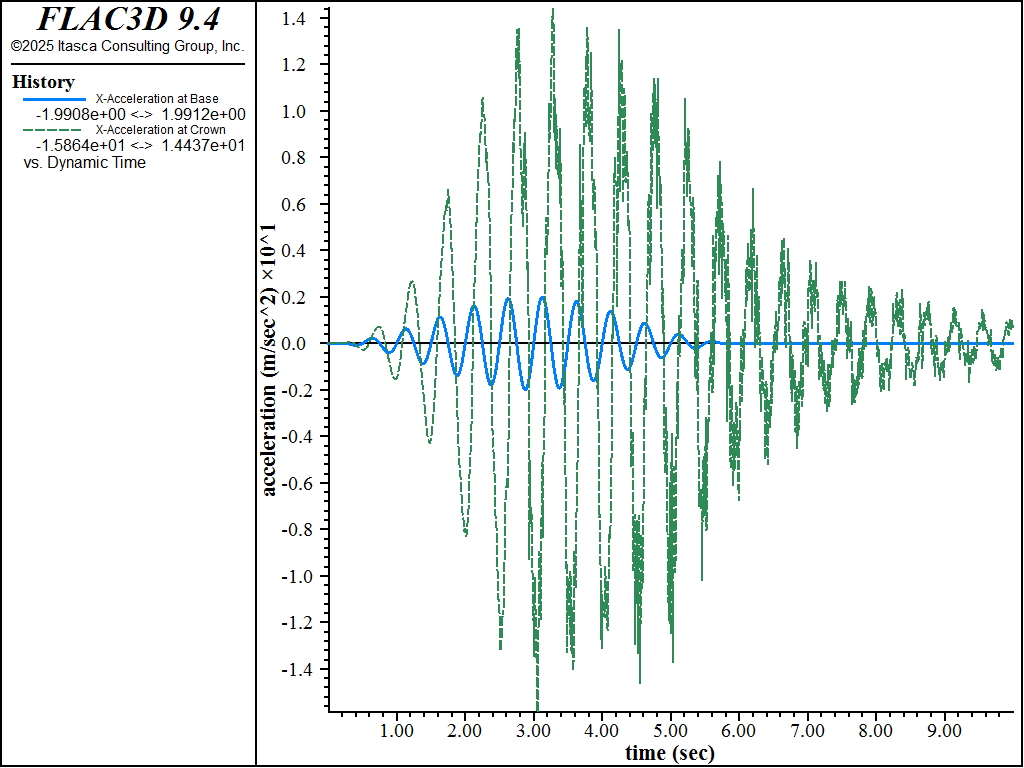Viewport: 1024px width, 768px height.
Task: Click the 1.00 tick on the time axis
Action: click(397, 731)
